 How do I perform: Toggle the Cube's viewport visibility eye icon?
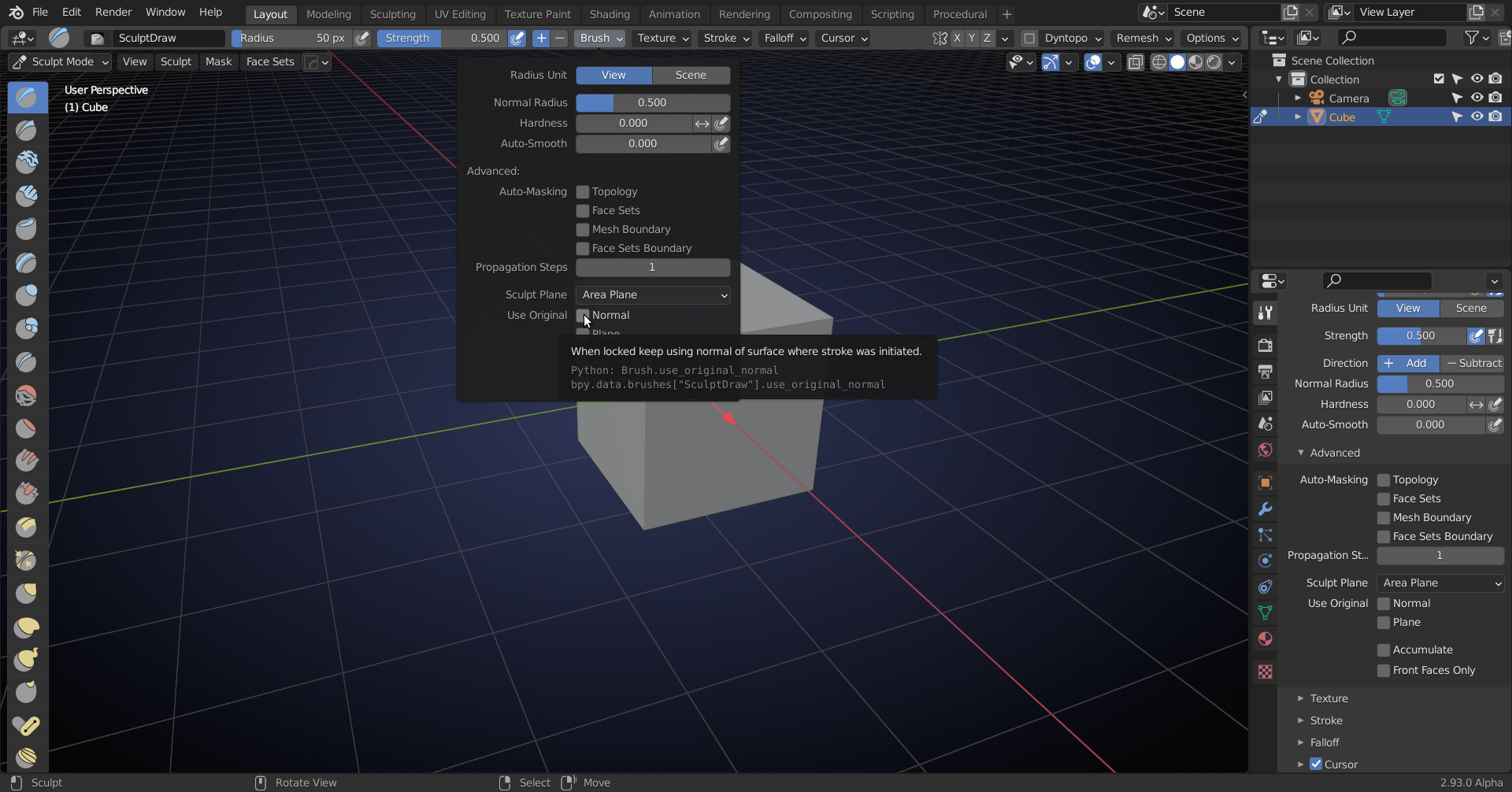pos(1477,117)
